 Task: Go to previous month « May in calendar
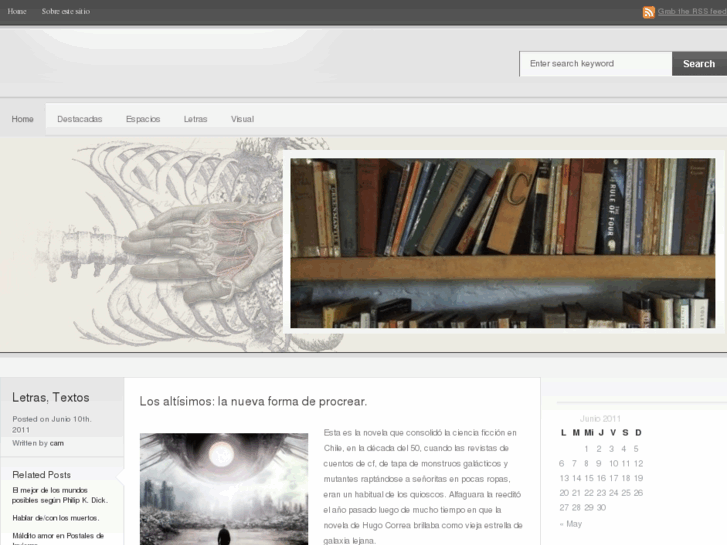tap(570, 524)
